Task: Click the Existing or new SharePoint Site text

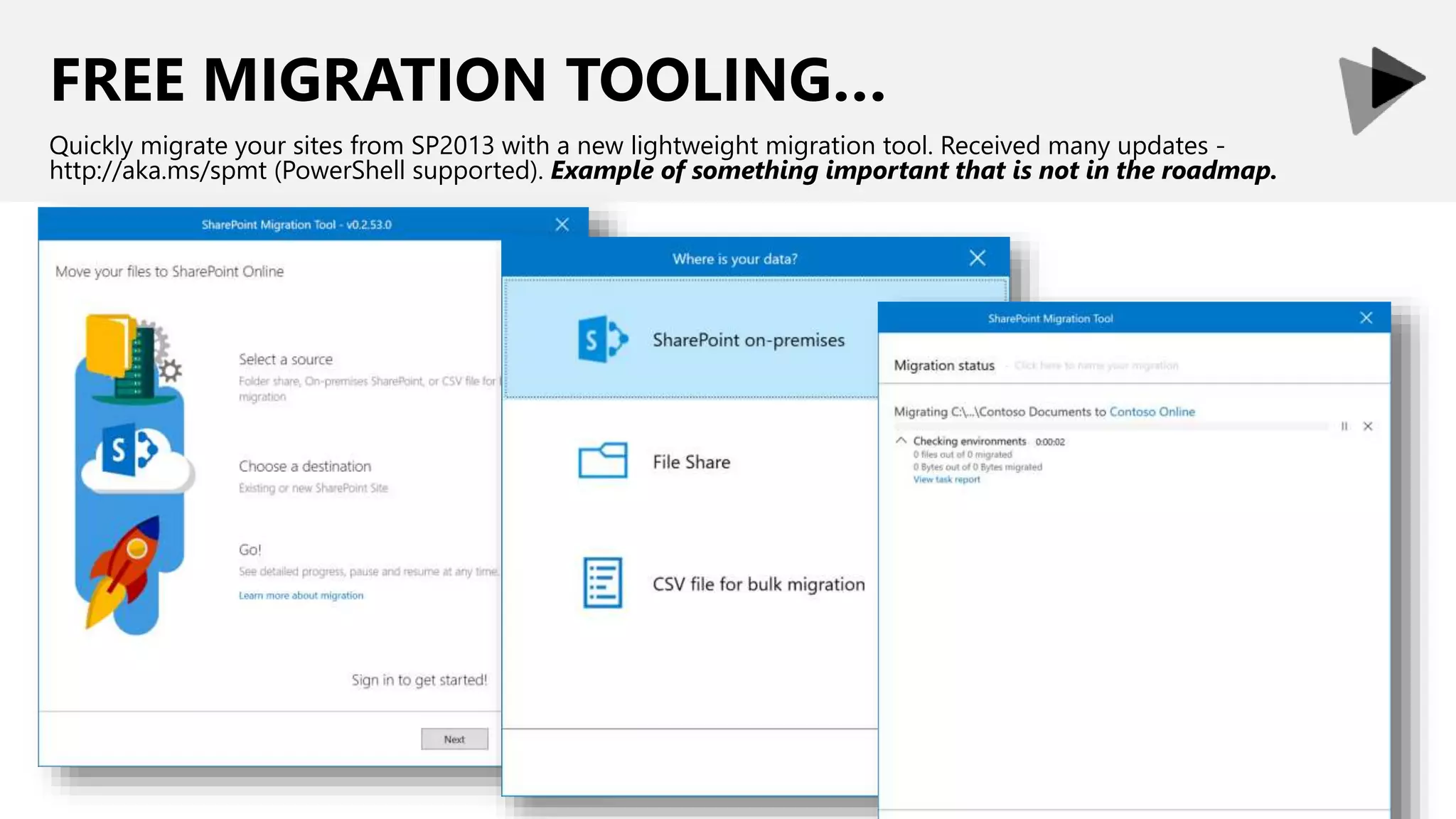Action: [314, 488]
